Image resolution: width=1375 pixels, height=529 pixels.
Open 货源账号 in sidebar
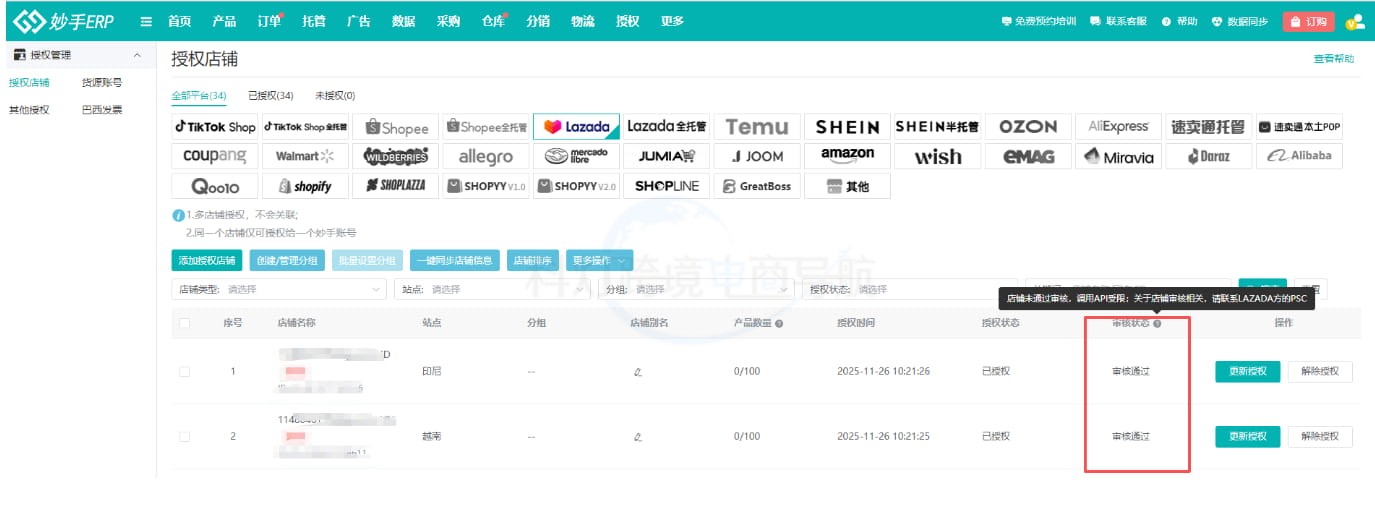click(x=102, y=83)
